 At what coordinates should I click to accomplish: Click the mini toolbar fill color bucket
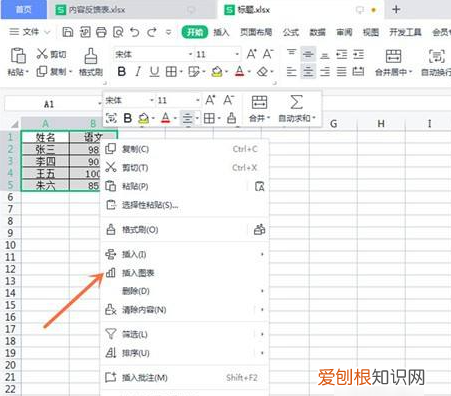(x=143, y=118)
